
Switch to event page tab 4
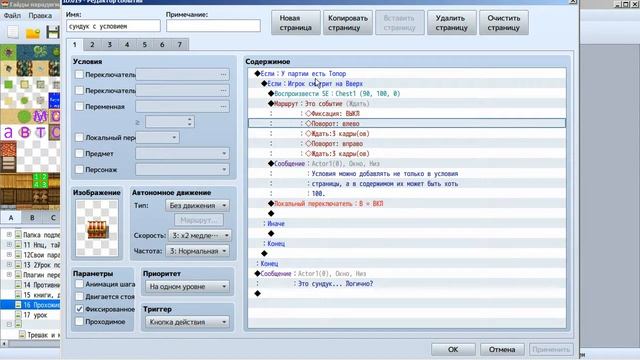point(127,44)
